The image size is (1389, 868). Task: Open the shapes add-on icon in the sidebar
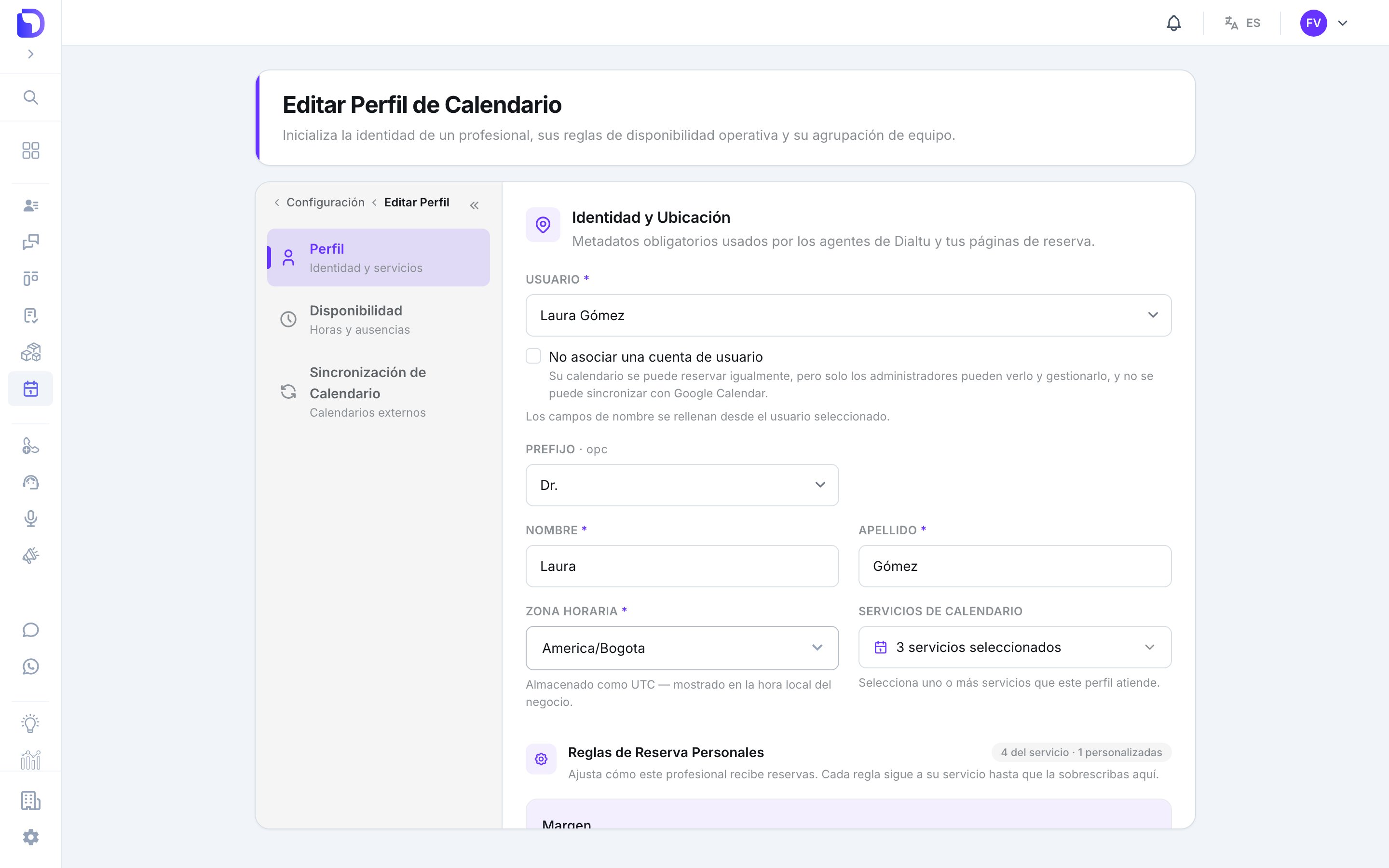pyautogui.click(x=31, y=446)
